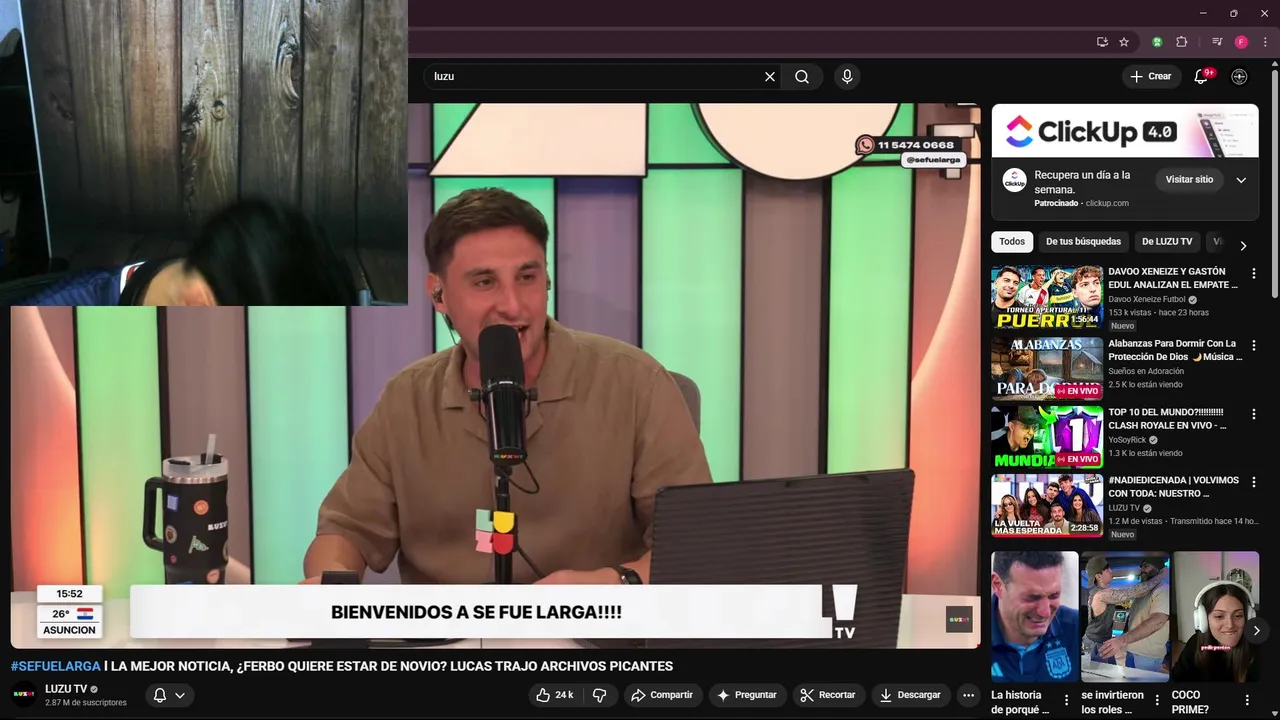The width and height of the screenshot is (1280, 720).
Task: Start voice search with microphone icon
Action: coord(847,76)
